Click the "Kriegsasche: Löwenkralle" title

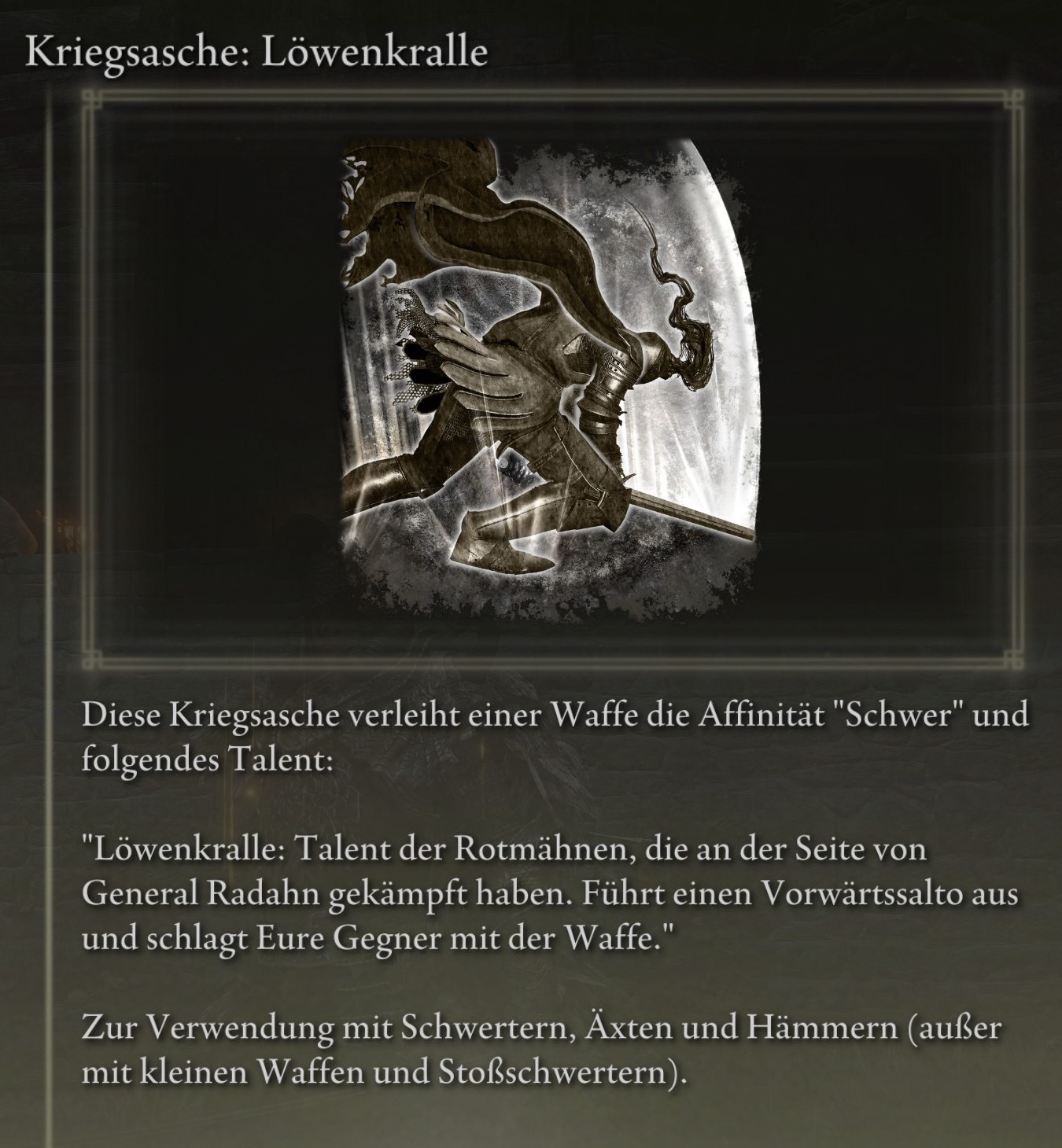257,52
